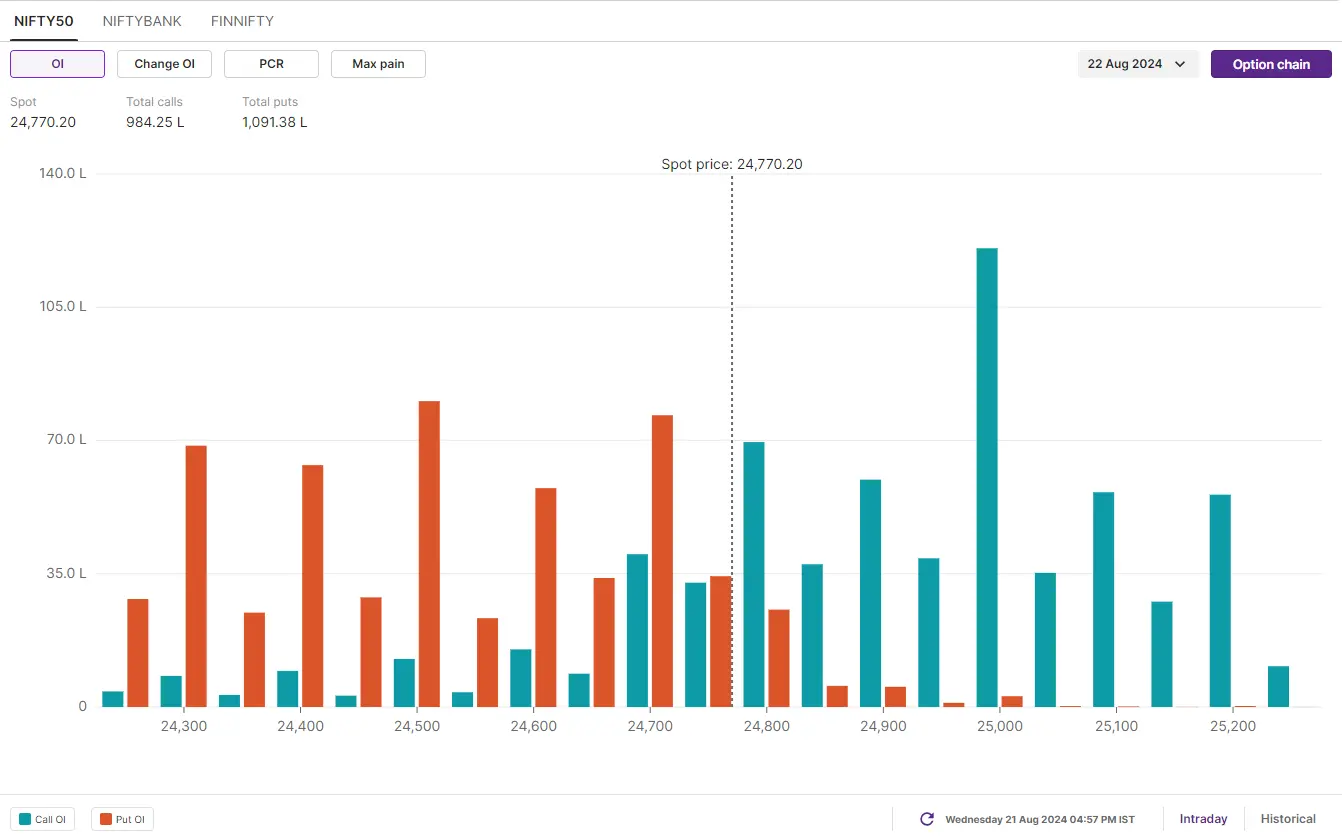The image size is (1342, 837).
Task: Open the Max pain view
Action: (x=378, y=64)
